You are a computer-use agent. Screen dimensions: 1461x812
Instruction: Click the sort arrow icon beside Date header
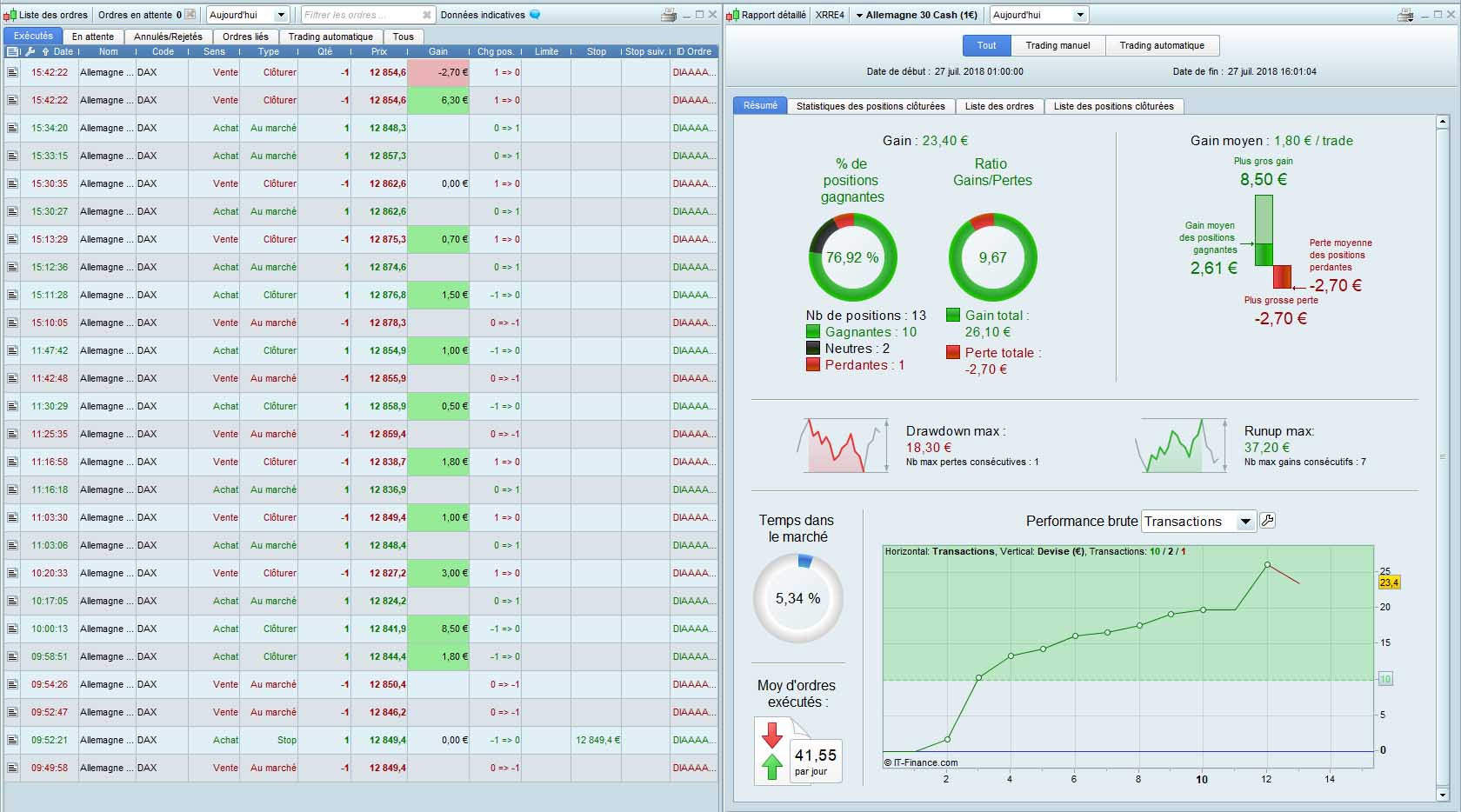(45, 51)
